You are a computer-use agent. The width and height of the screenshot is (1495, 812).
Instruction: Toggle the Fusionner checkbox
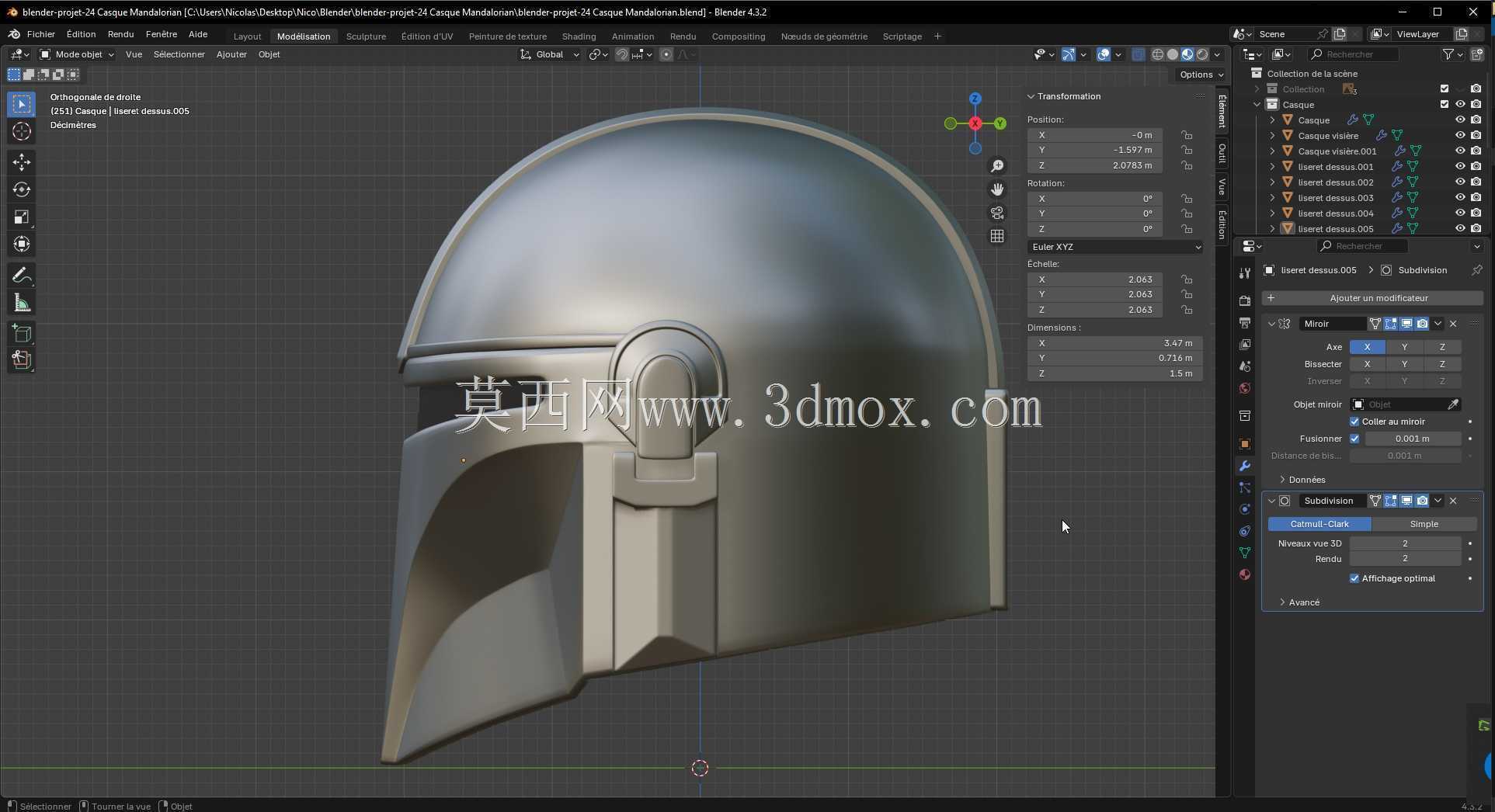(x=1354, y=439)
